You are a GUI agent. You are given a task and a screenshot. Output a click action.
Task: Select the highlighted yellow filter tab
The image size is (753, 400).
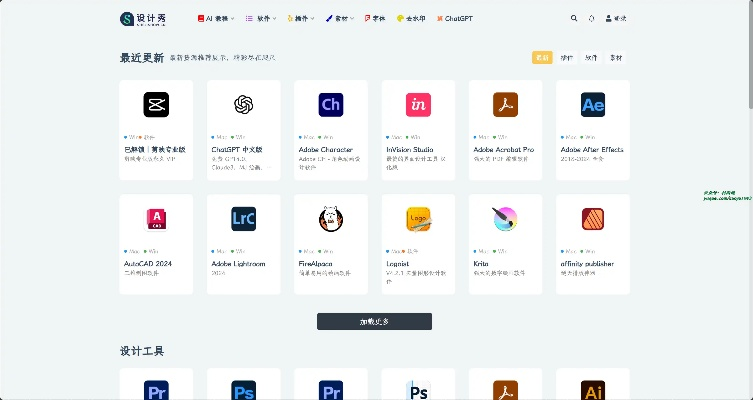pos(542,58)
